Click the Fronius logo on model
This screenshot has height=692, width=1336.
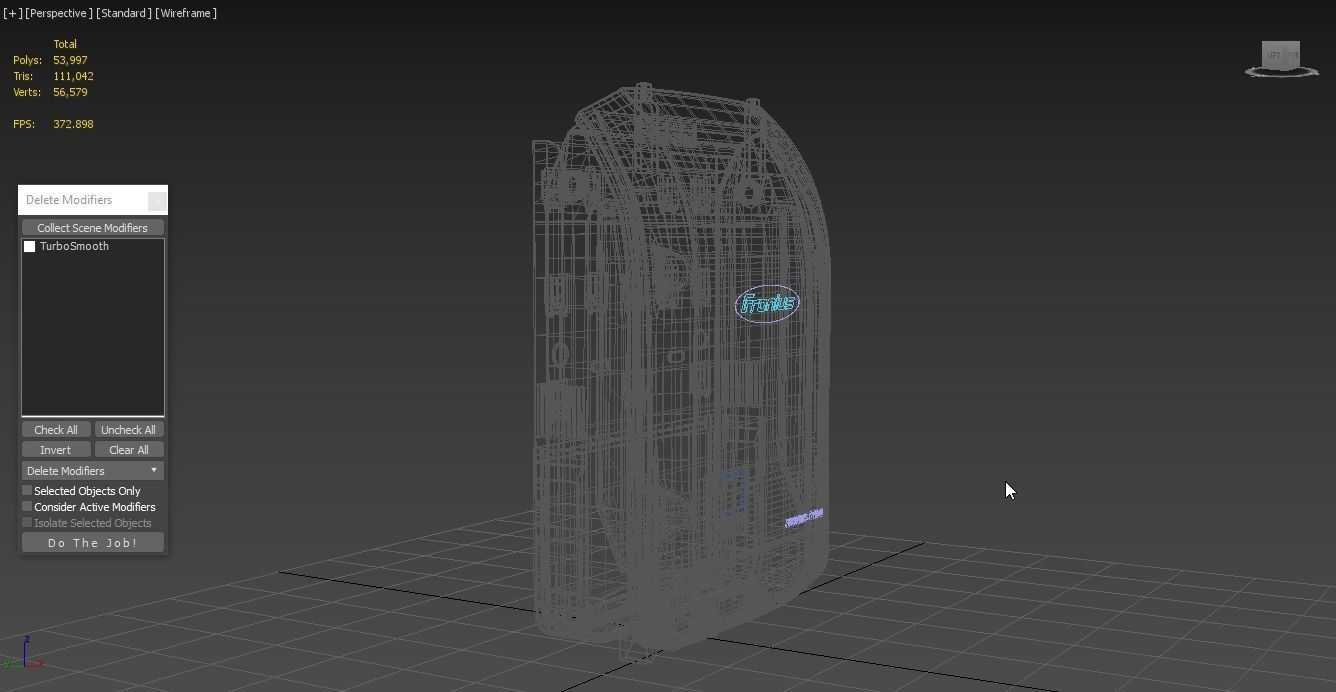pyautogui.click(x=767, y=304)
